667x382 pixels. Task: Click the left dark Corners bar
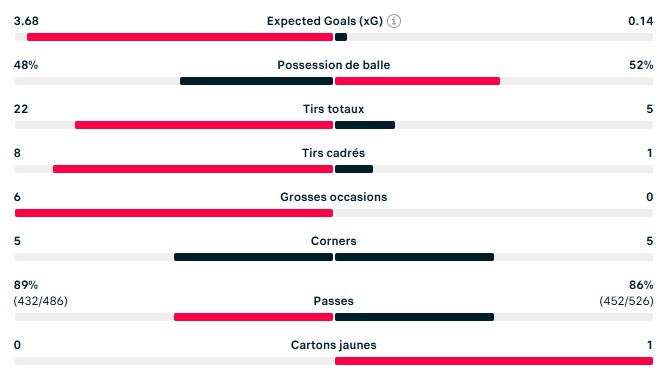(254, 257)
